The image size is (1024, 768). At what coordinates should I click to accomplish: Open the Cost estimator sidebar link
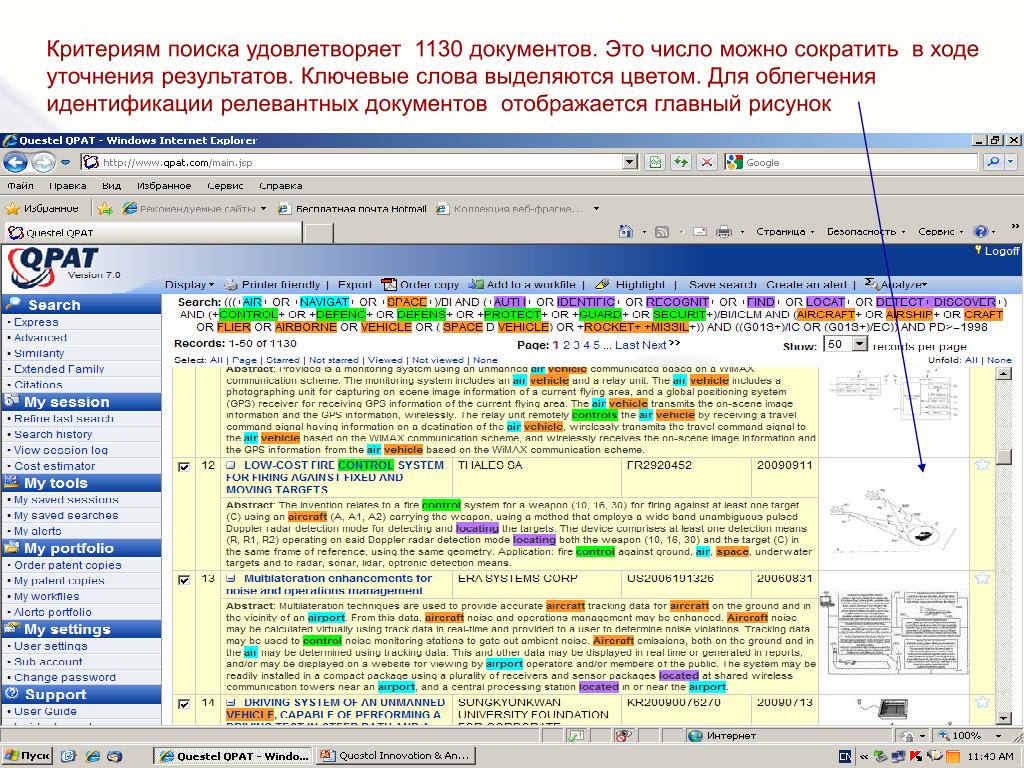pyautogui.click(x=55, y=466)
